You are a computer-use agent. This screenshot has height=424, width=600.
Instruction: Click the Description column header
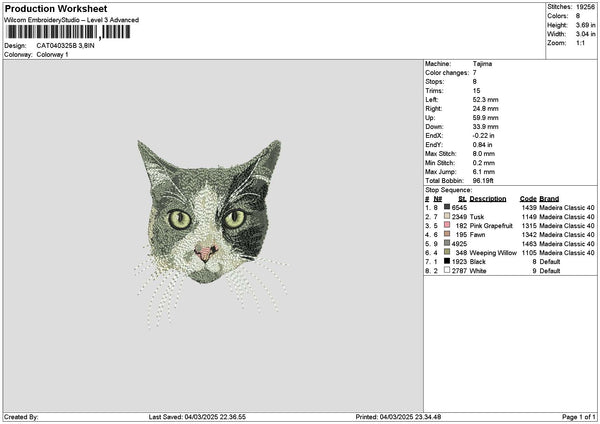(x=488, y=199)
